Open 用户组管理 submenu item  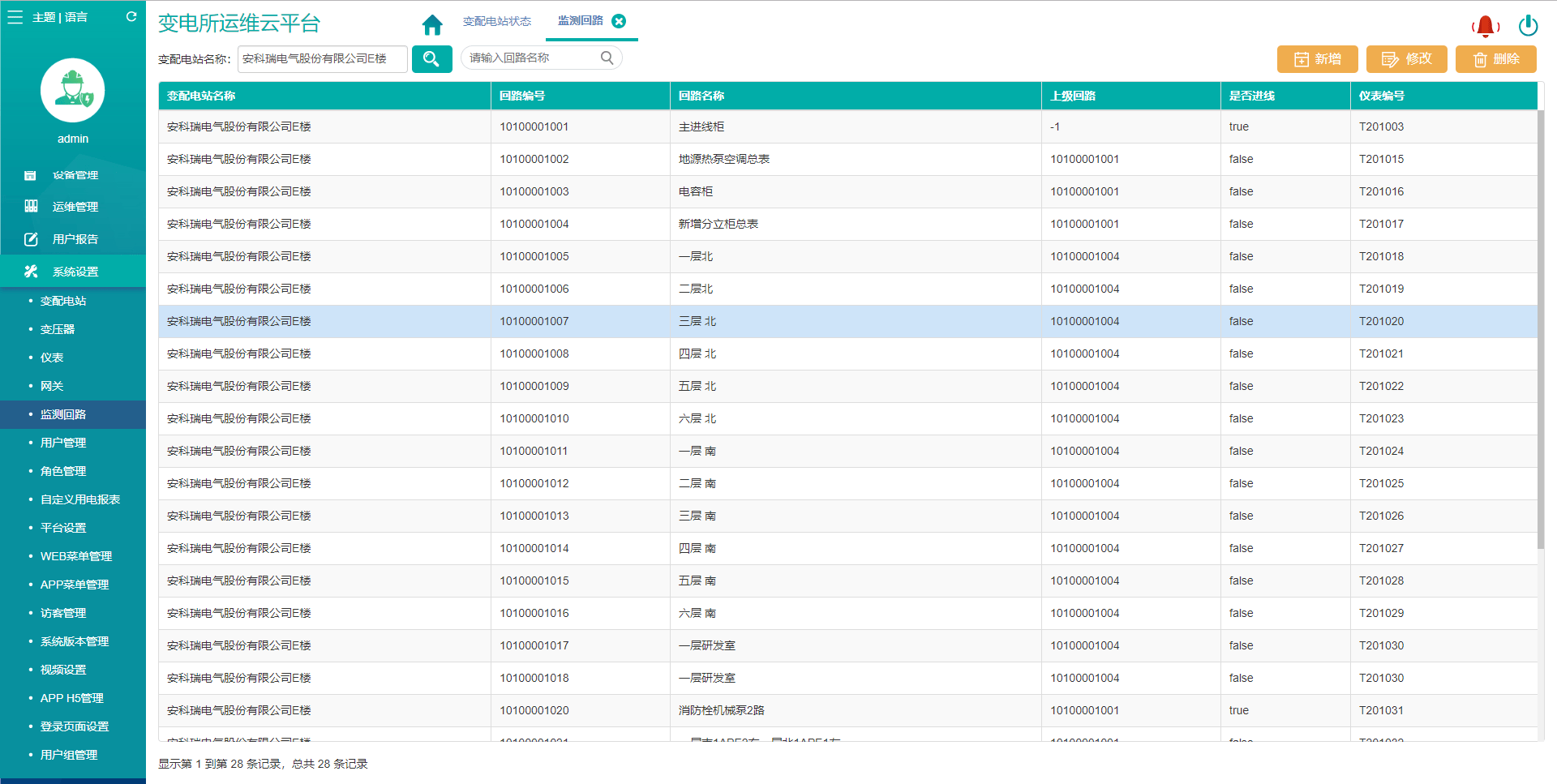click(x=69, y=755)
